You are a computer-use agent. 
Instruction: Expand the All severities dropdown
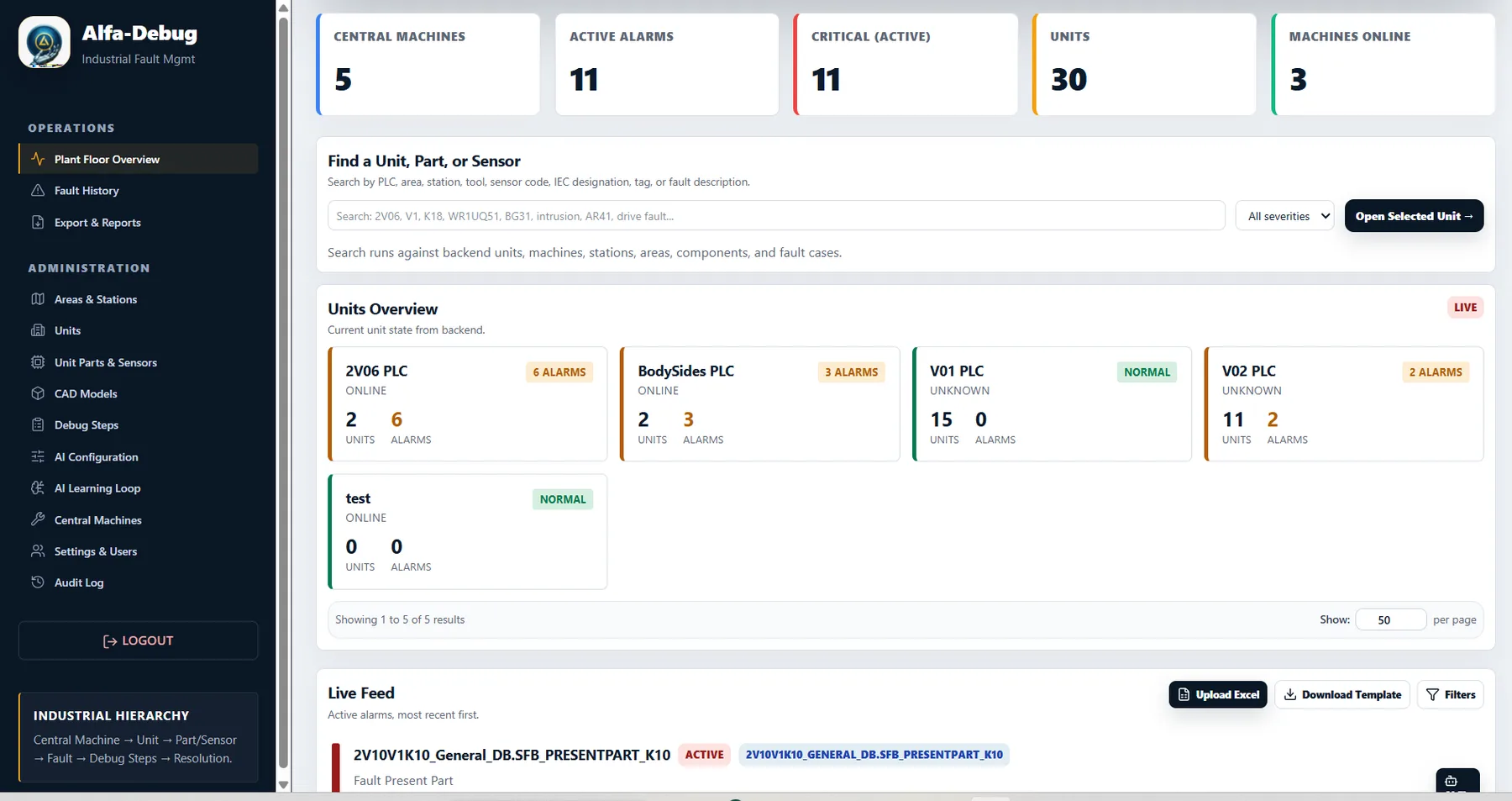pos(1284,216)
